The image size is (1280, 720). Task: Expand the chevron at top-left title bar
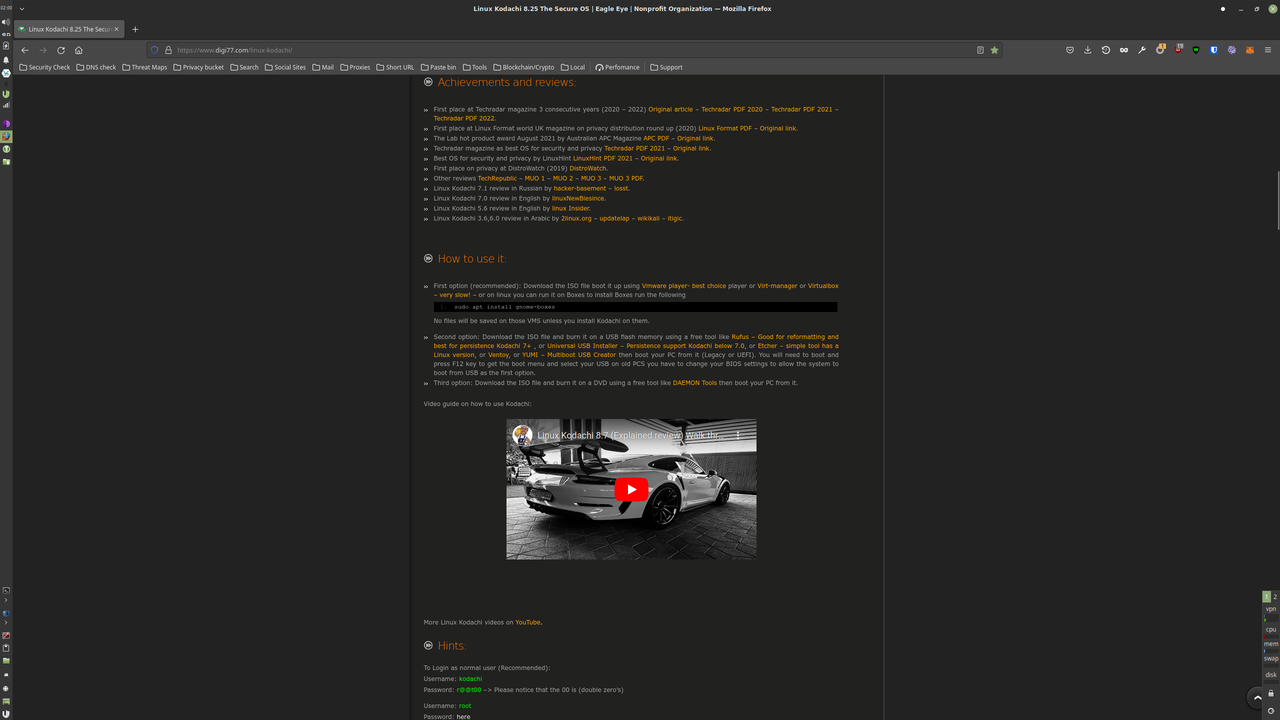pos(22,9)
